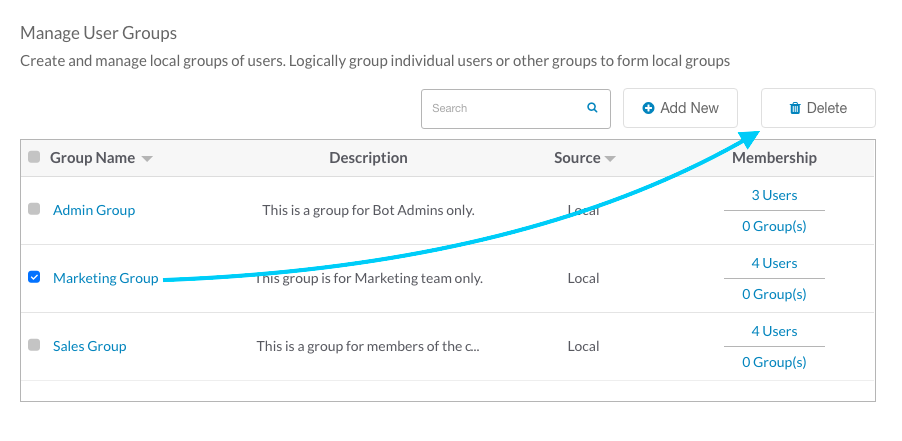Click the Membership column header
902x441 pixels.
pos(774,158)
